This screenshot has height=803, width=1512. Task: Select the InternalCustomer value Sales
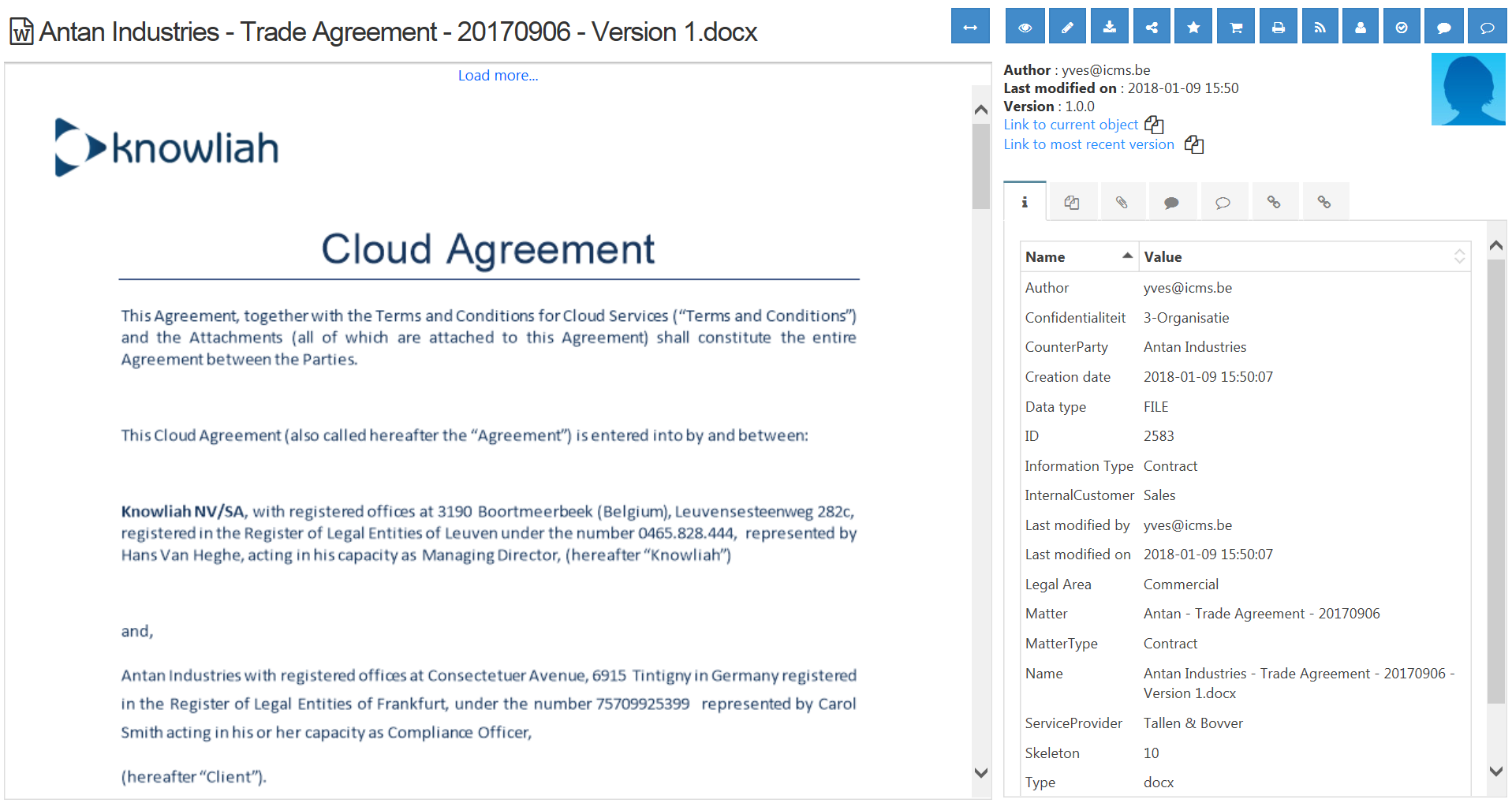pos(1159,495)
